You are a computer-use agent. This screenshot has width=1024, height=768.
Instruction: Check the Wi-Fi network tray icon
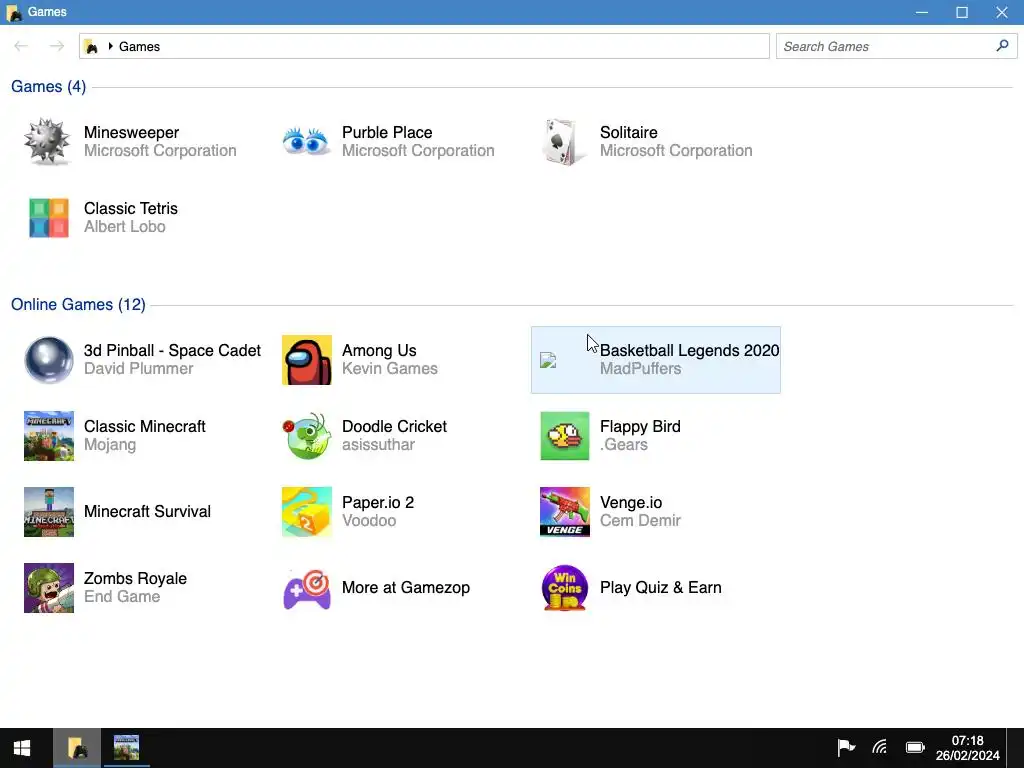point(880,747)
